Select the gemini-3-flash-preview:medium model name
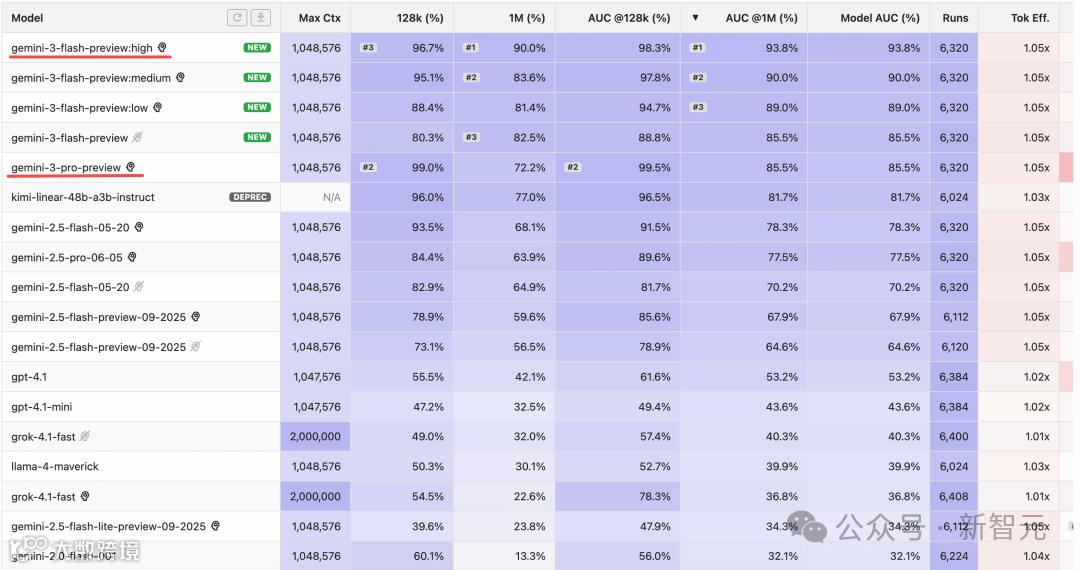 91,78
